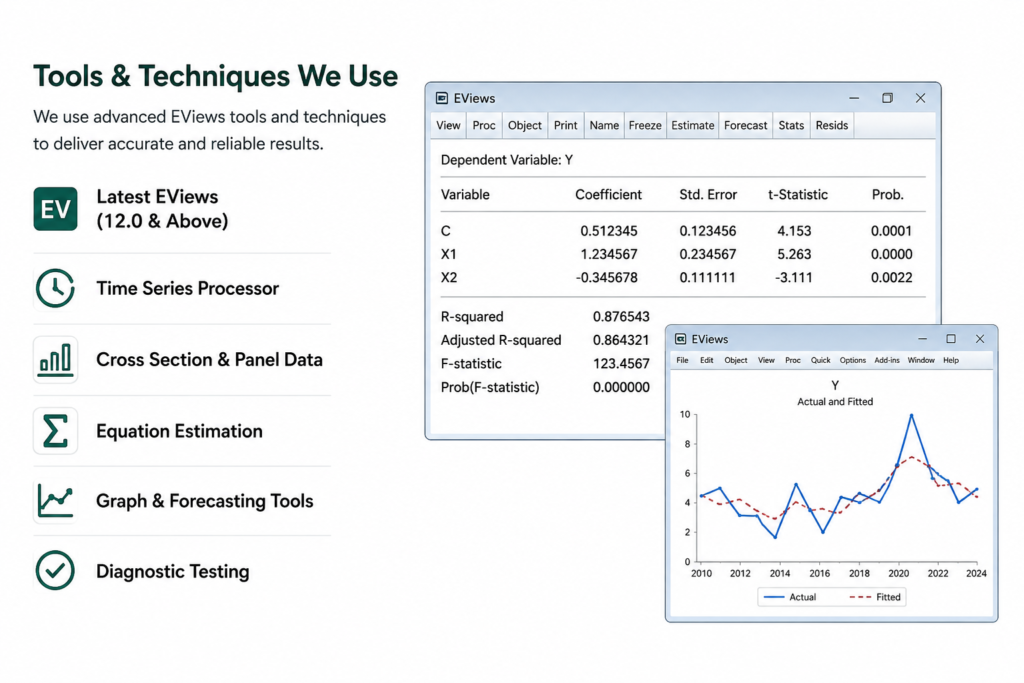Maximize the regression output EViews window

coord(887,98)
